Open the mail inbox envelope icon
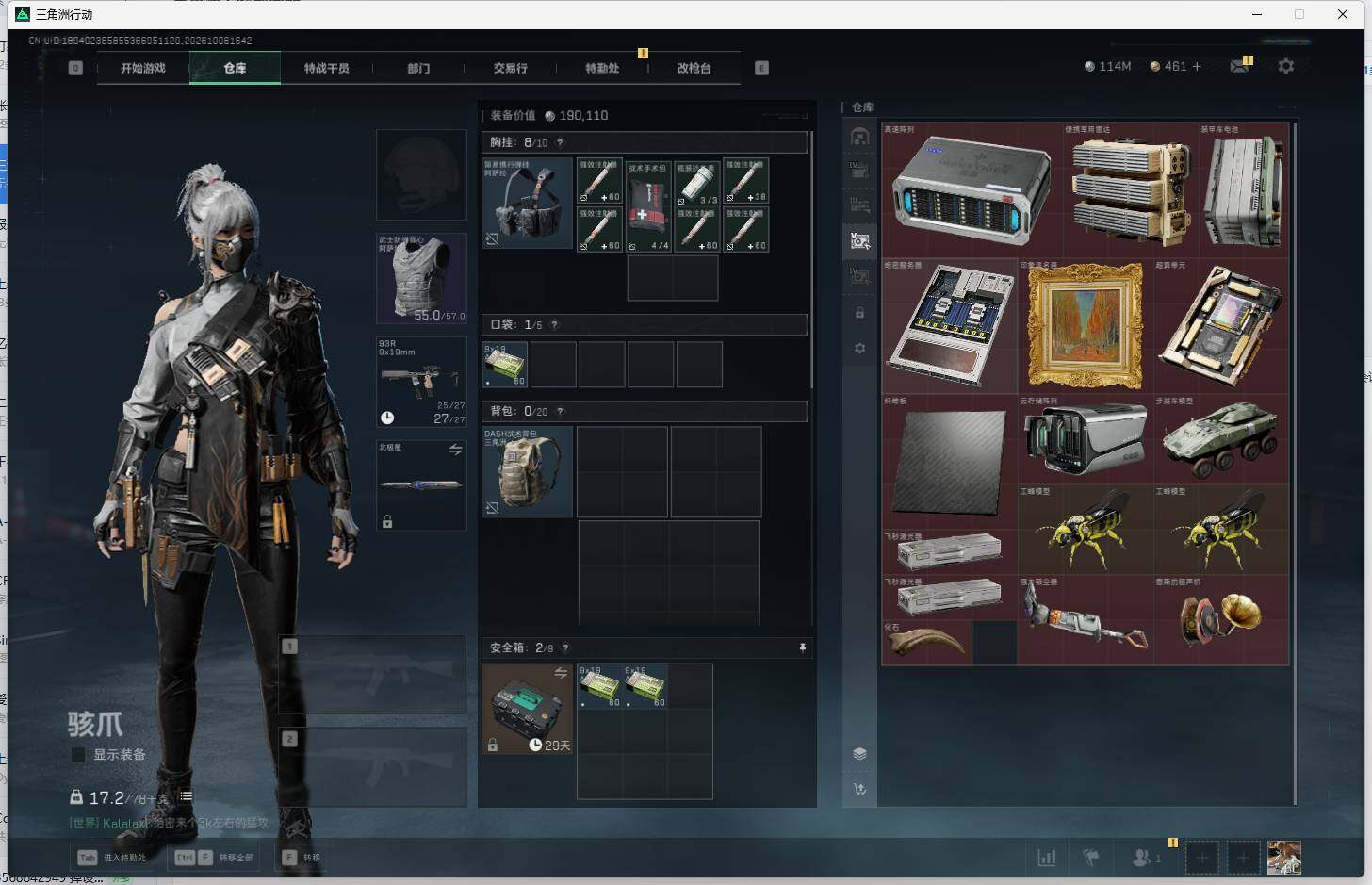 click(1238, 66)
